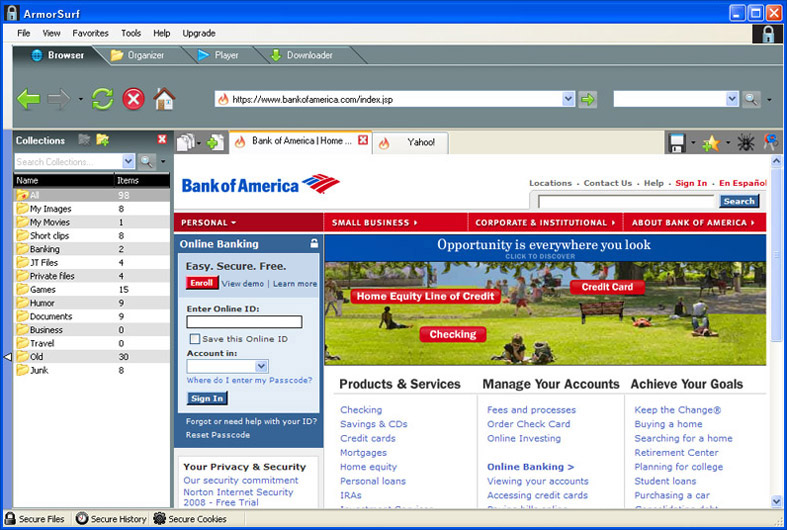
Task: Click the Sign In button under Account in
Action: [207, 399]
